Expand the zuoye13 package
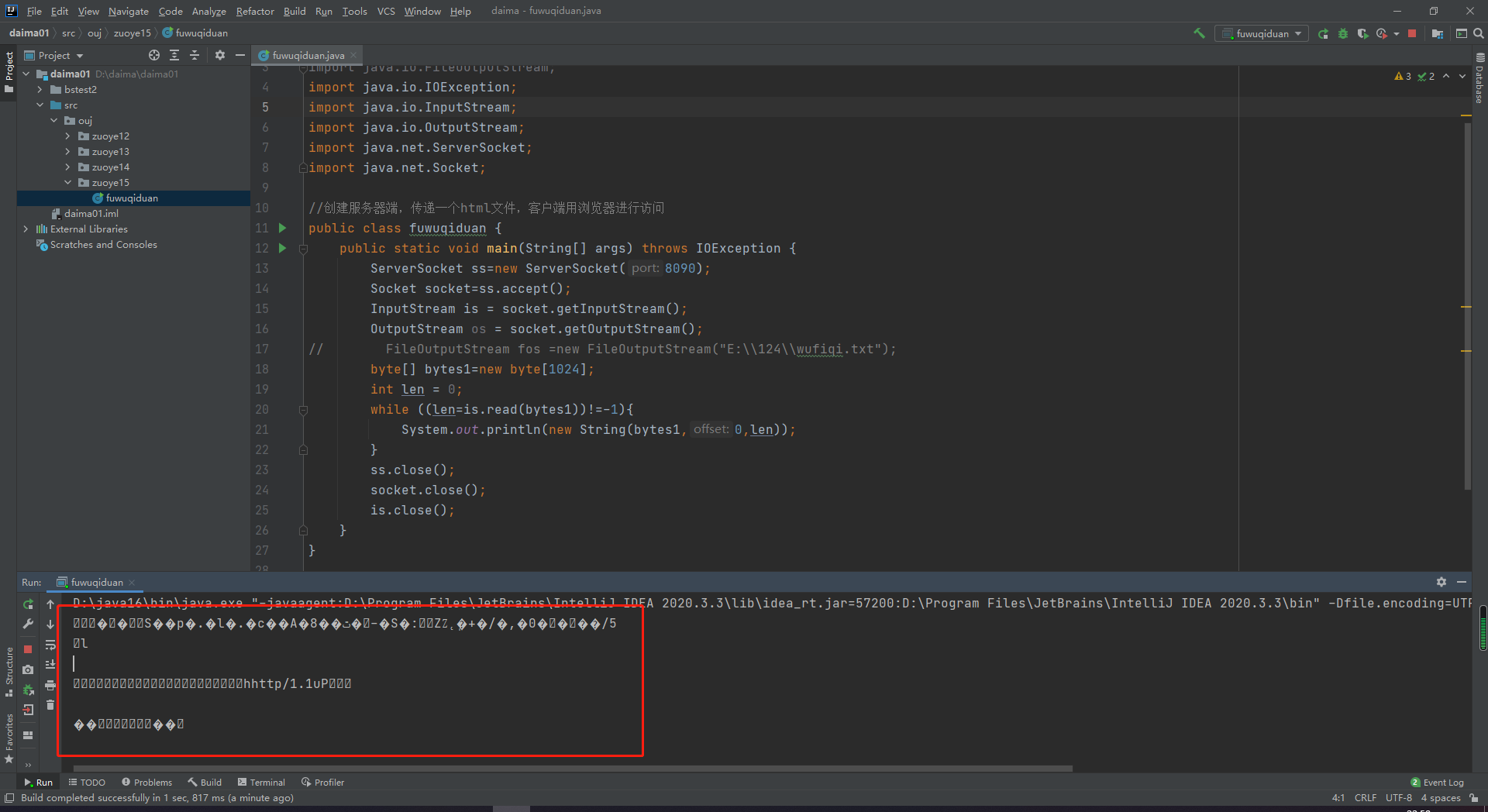 [67, 151]
